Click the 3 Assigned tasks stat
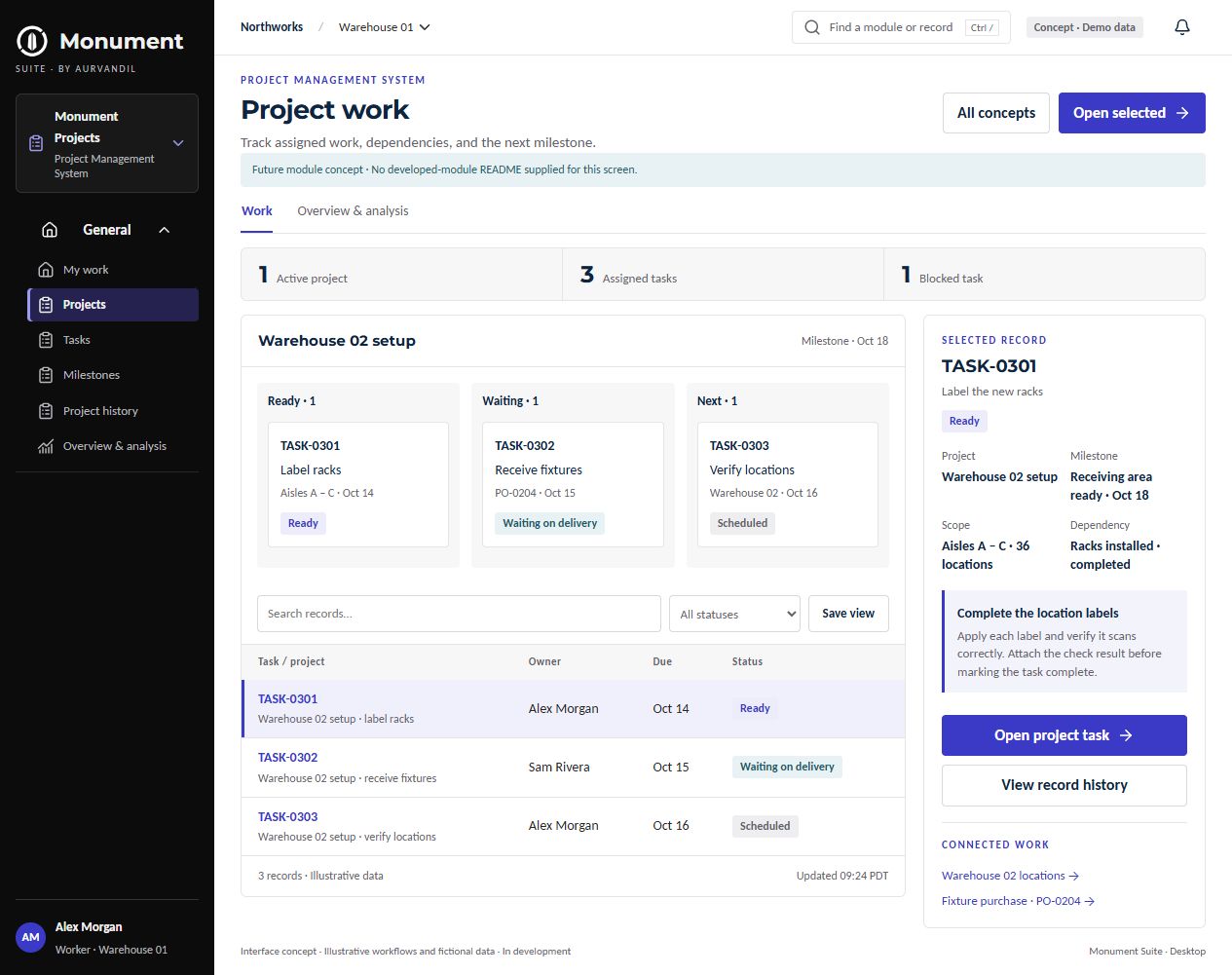The height and width of the screenshot is (975, 1232). tap(723, 275)
